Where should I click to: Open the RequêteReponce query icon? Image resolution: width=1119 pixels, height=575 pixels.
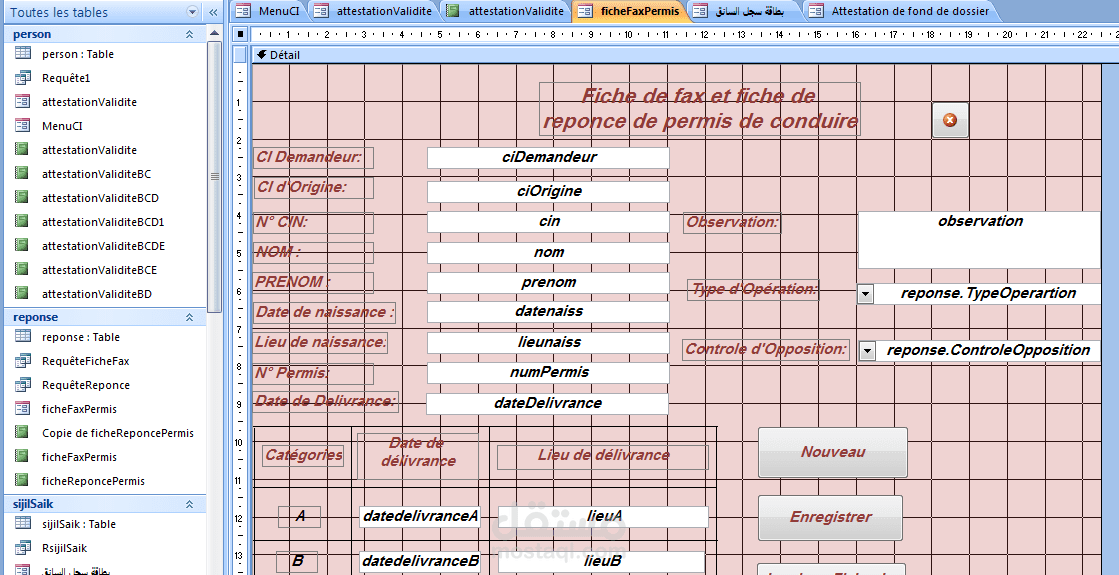tap(23, 385)
